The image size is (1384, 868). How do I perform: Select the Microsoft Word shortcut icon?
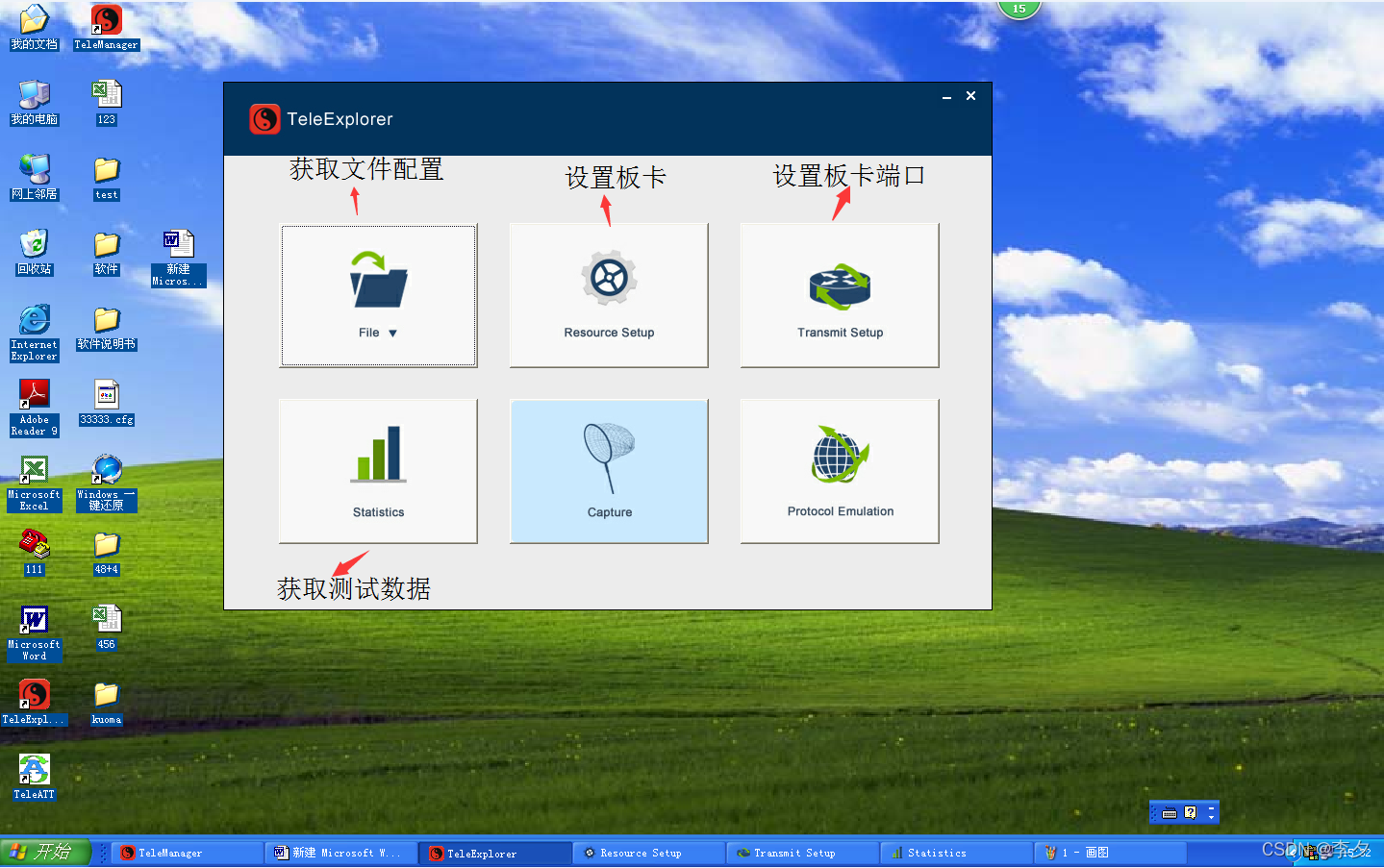click(x=34, y=632)
